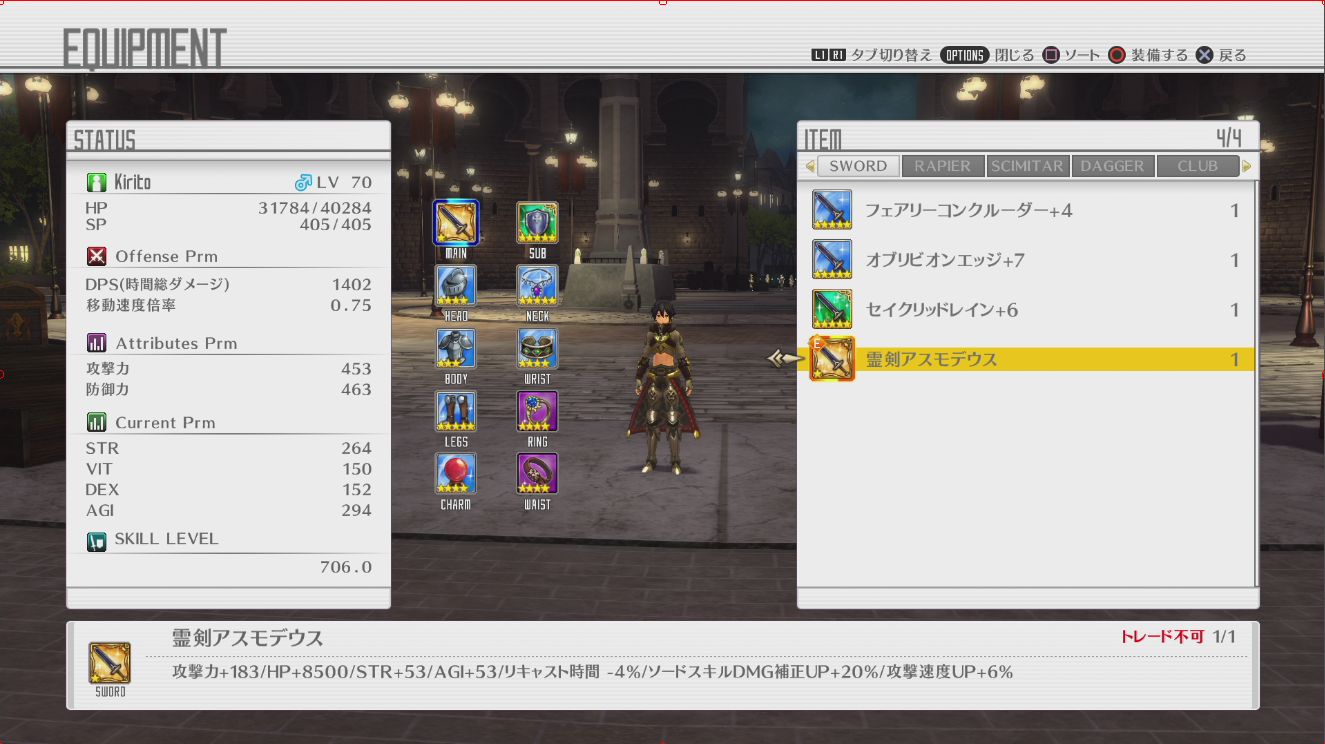Click the SP value 405/405
This screenshot has height=744, width=1325.
click(334, 225)
